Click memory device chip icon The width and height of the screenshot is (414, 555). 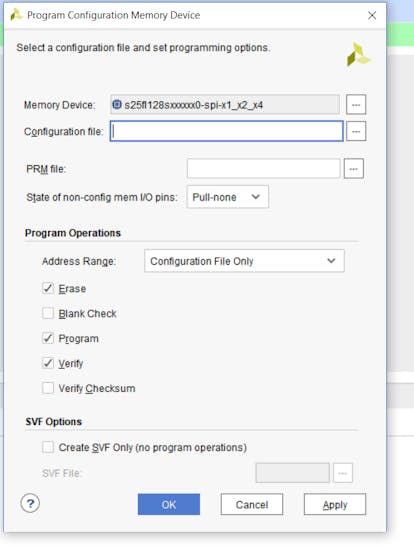[117, 104]
